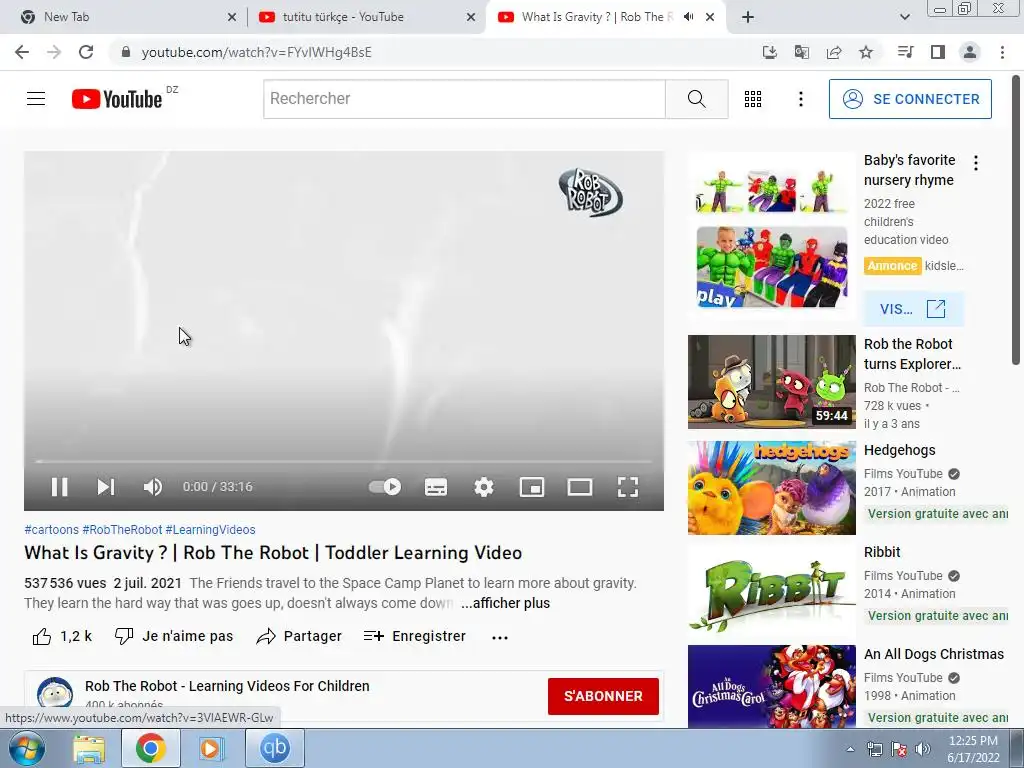Click the install app icon in address bar
1024x768 pixels.
coord(770,52)
